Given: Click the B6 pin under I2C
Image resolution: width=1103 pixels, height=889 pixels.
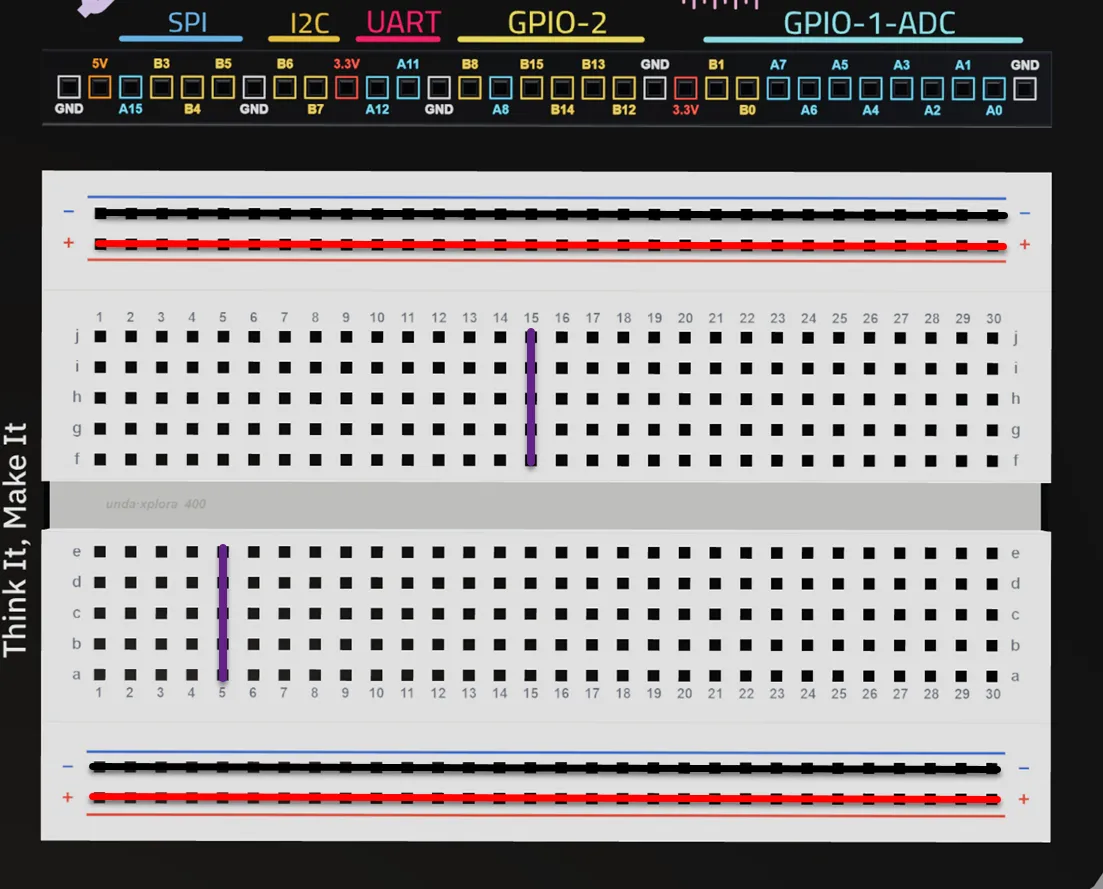Looking at the screenshot, I should coord(285,87).
